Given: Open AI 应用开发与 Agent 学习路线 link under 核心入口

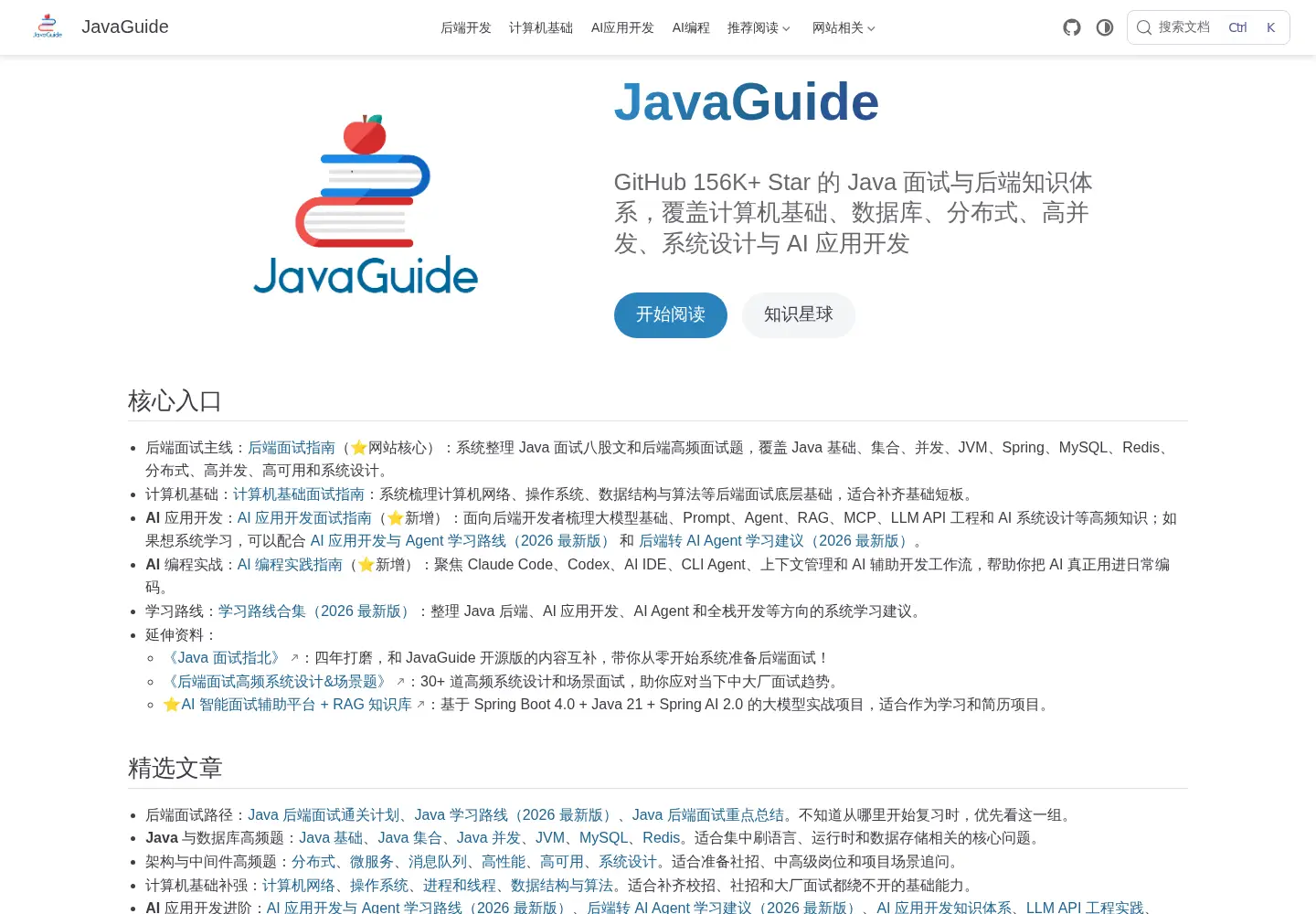Looking at the screenshot, I should point(462,541).
